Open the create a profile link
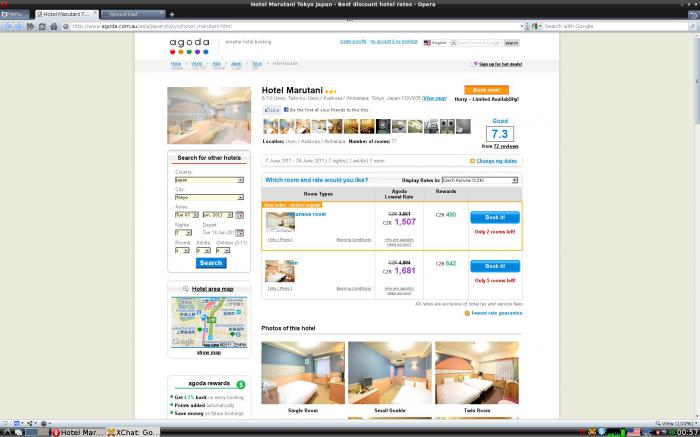The height and width of the screenshot is (437, 700). click(x=353, y=42)
